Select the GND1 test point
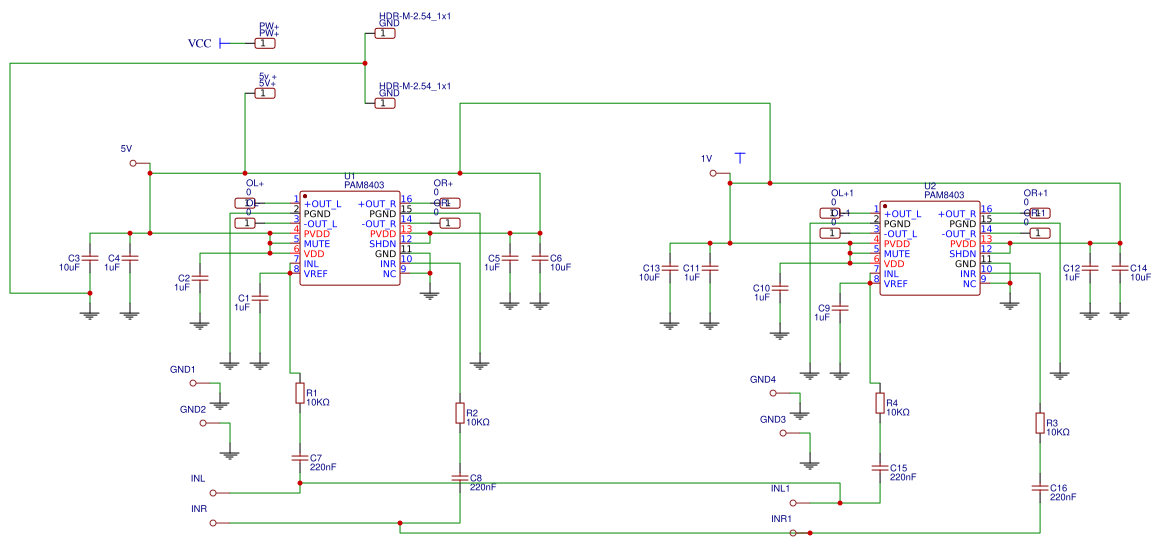Image resolution: width=1163 pixels, height=546 pixels. [194, 383]
